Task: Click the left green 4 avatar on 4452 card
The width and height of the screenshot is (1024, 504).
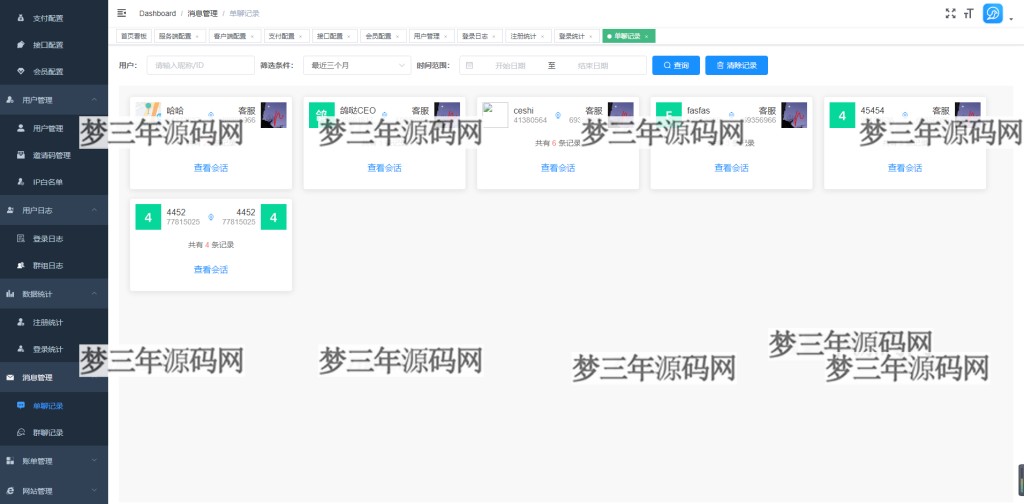Action: (x=148, y=217)
